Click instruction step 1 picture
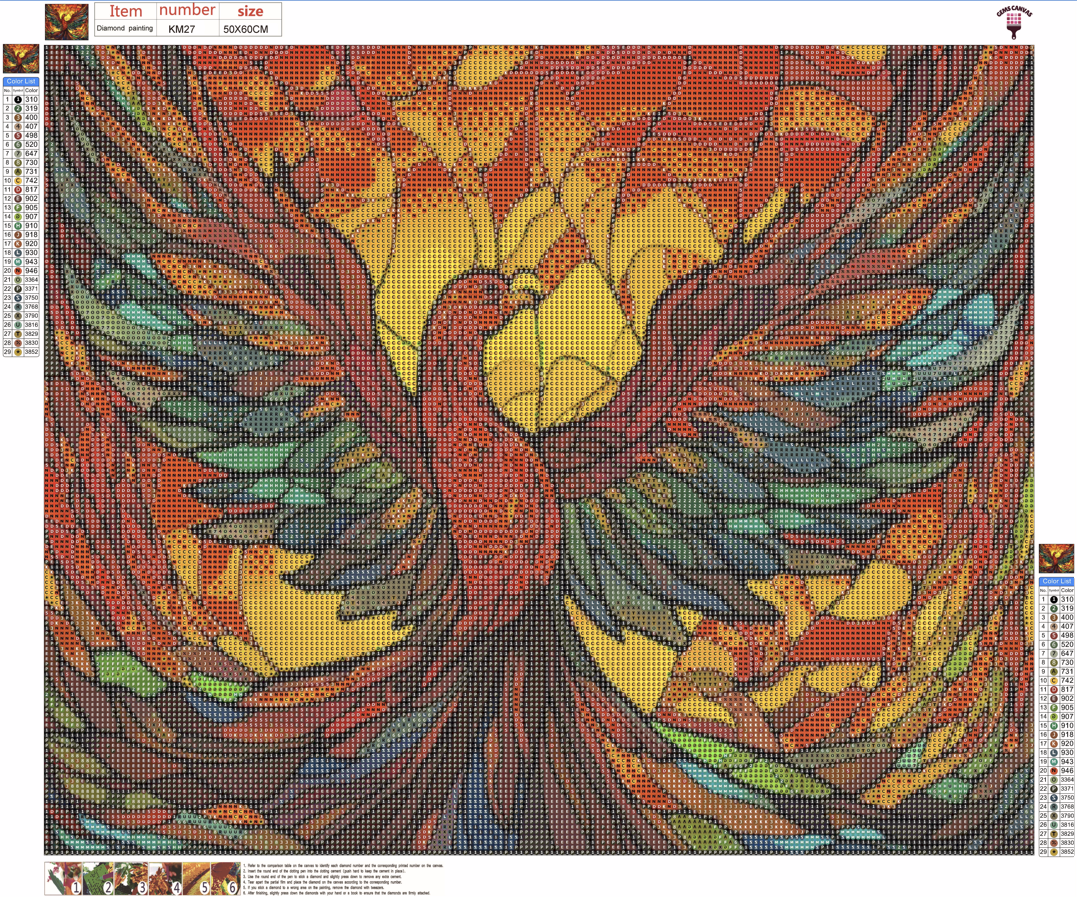The height and width of the screenshot is (897, 1077). (64, 878)
